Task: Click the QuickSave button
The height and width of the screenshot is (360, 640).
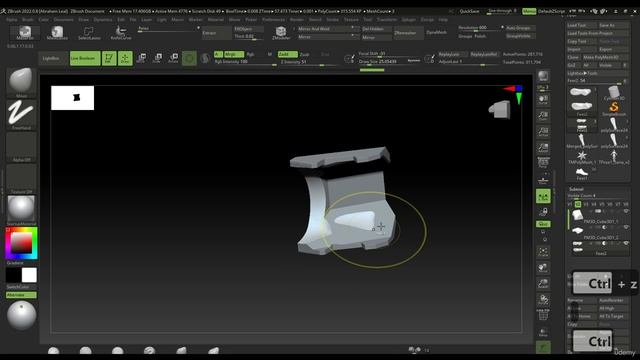Action: point(469,11)
